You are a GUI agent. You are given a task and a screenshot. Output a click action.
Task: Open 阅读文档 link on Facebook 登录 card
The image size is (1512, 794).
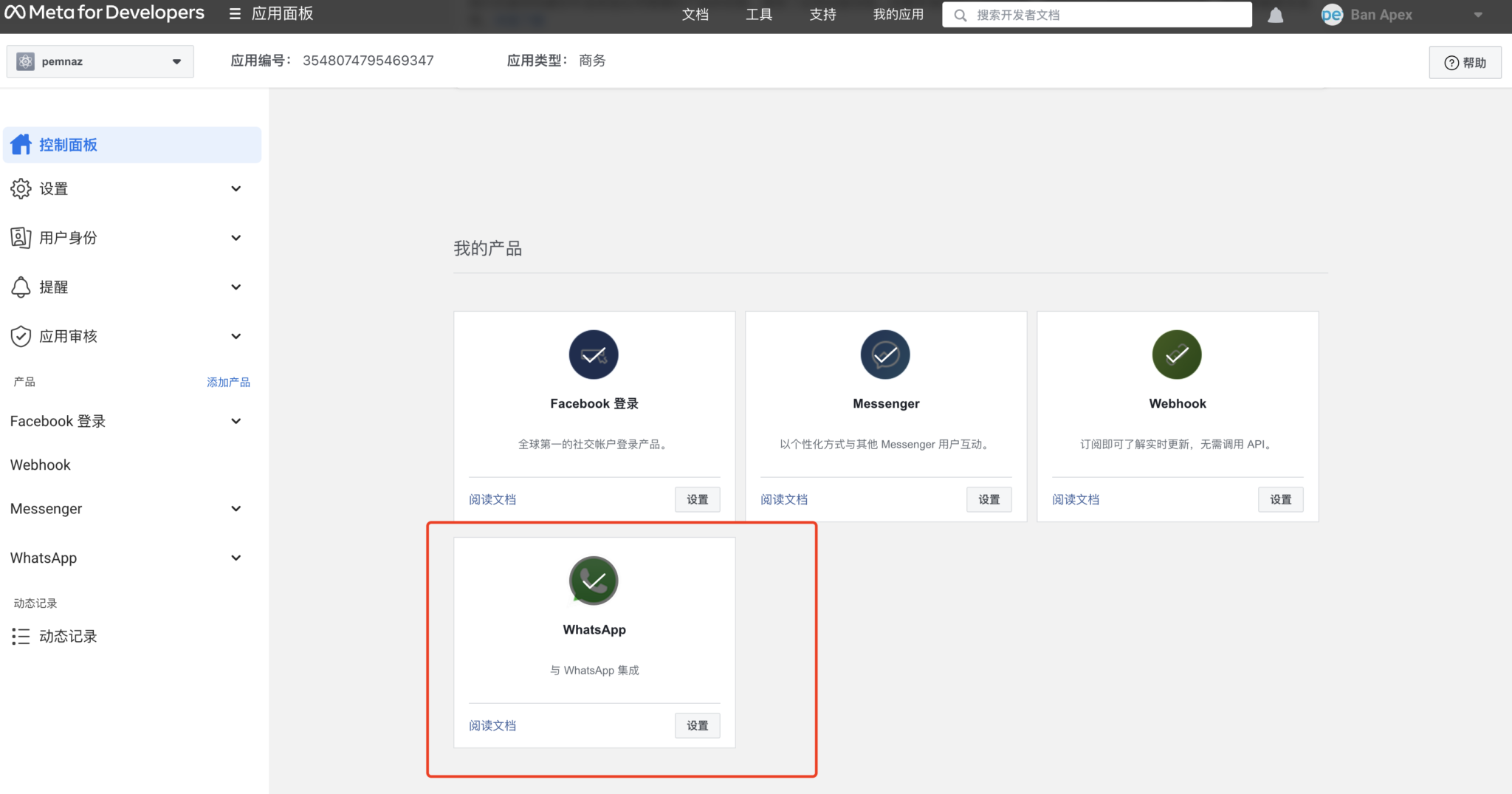(492, 500)
